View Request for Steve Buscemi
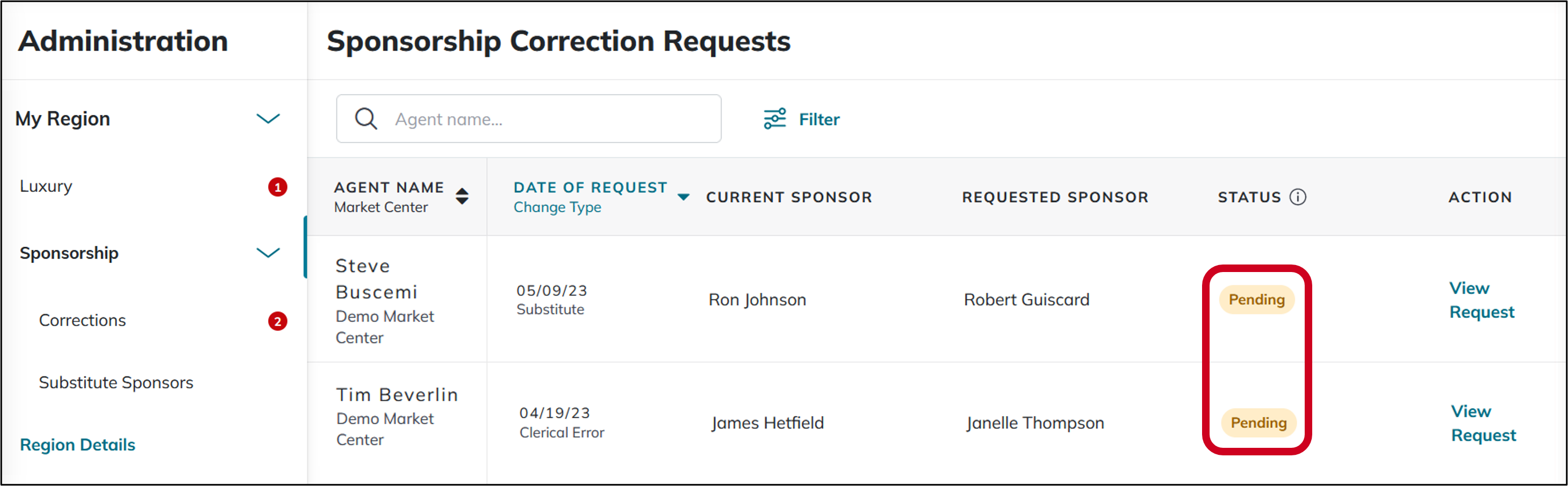Screen dimensions: 1568x486 [1481, 300]
